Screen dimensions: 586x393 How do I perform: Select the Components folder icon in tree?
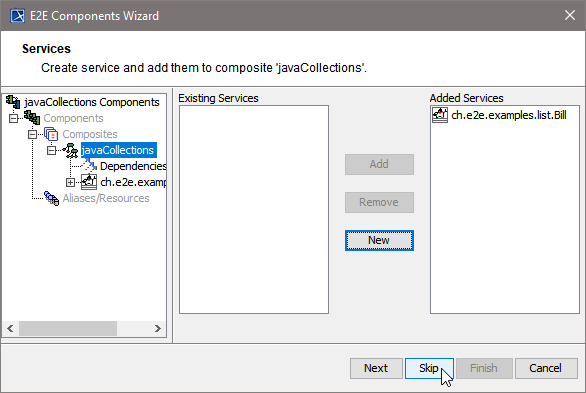32,118
